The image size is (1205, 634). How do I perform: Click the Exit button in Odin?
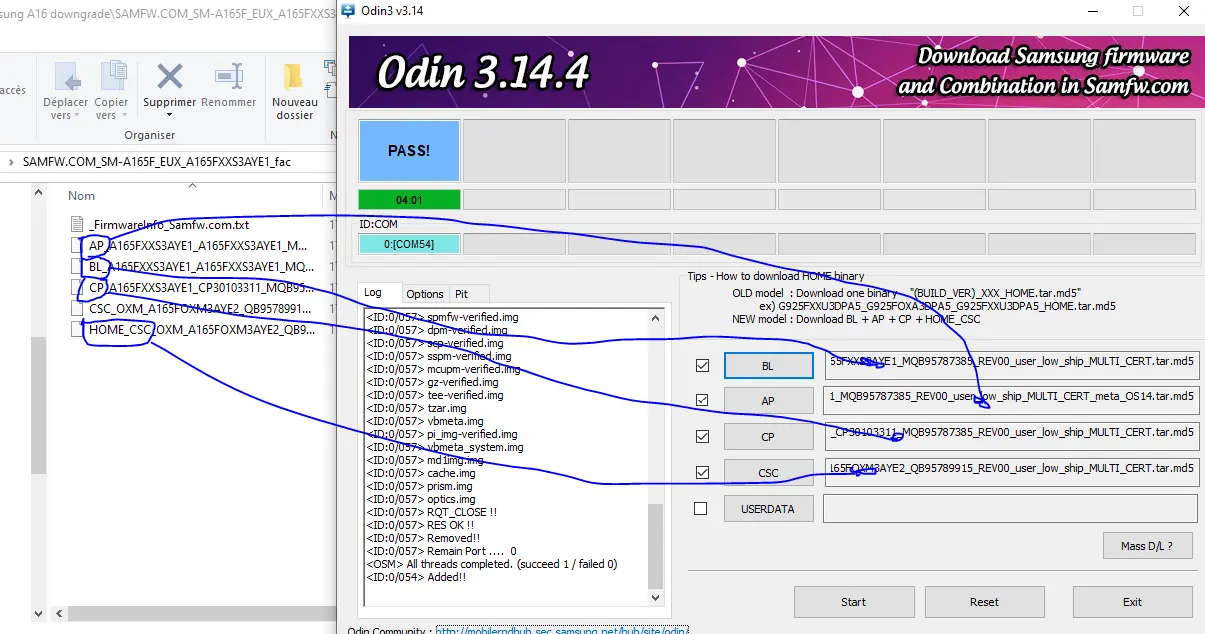click(x=1132, y=602)
